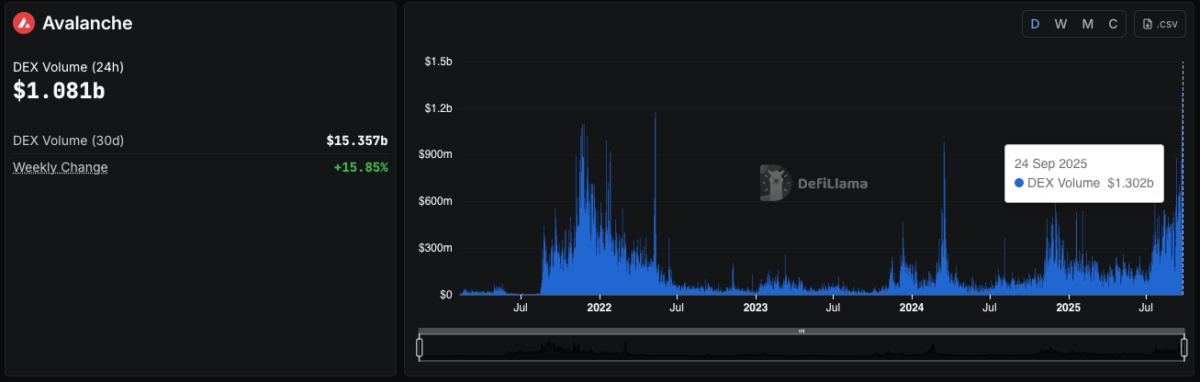Click the $1.302b tooltip value
1200x382 pixels.
[1130, 183]
